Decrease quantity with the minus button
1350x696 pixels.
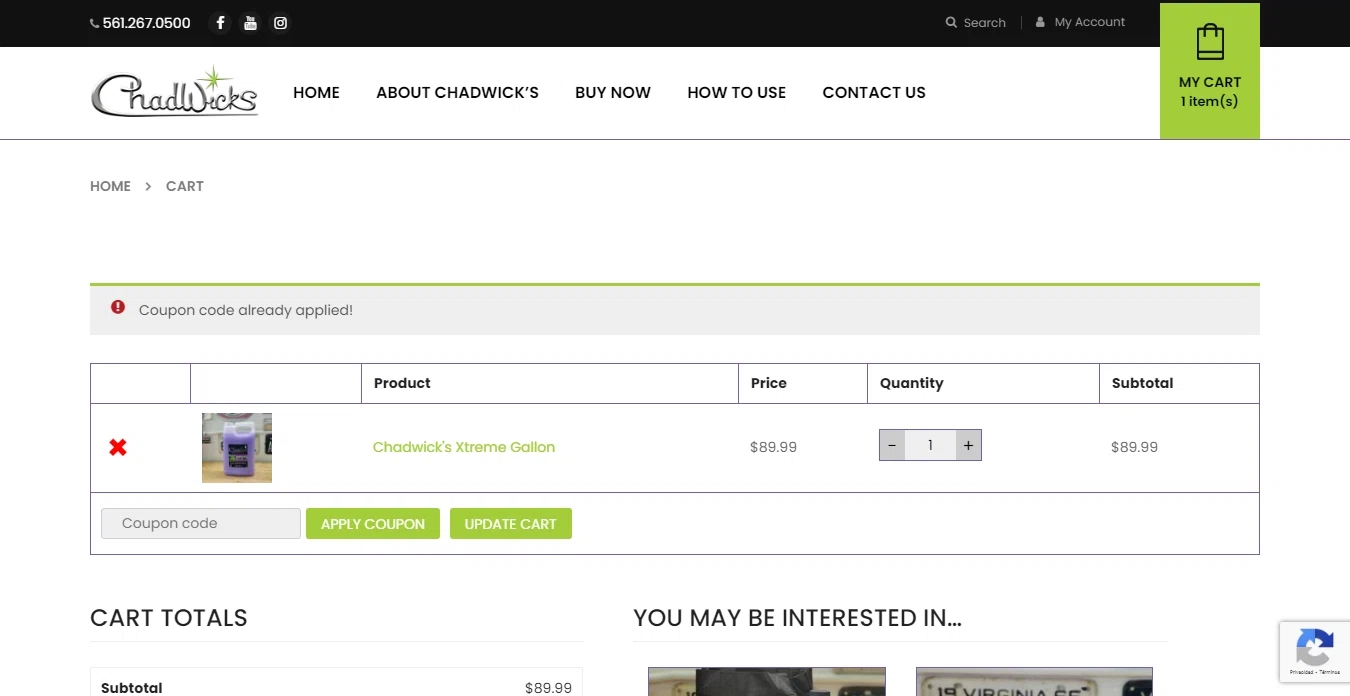(892, 445)
